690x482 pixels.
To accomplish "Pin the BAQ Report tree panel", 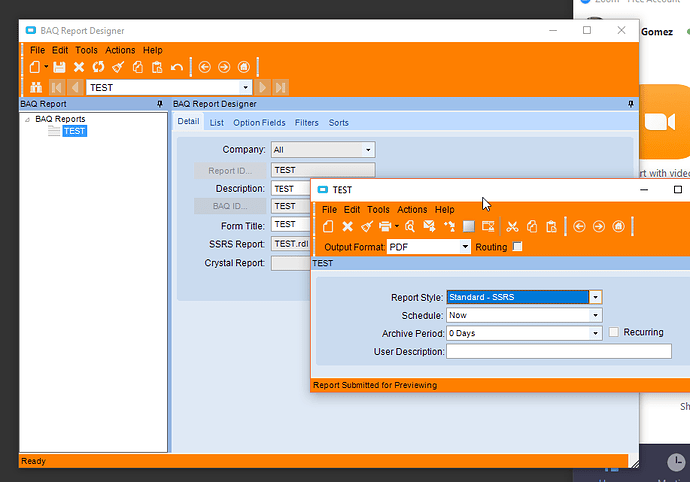I will (x=160, y=104).
